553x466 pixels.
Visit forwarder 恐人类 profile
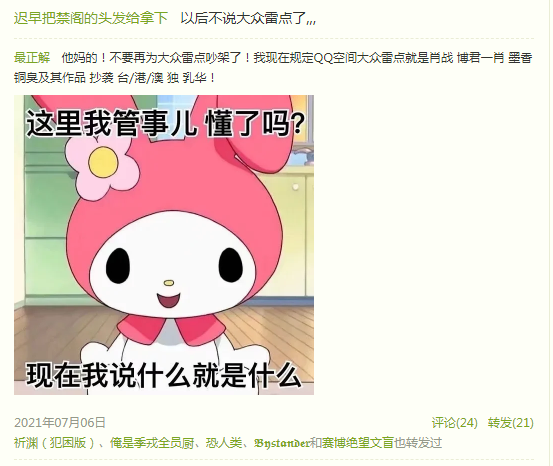(x=224, y=442)
